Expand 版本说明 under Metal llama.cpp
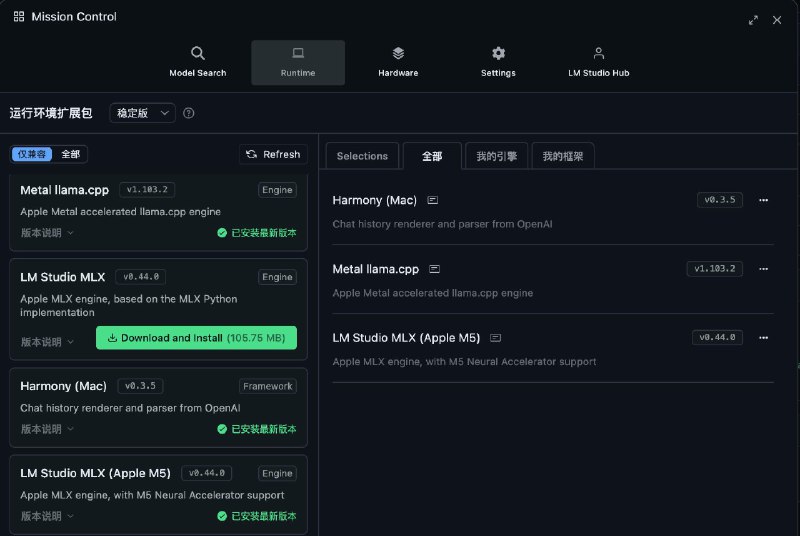 [47, 233]
